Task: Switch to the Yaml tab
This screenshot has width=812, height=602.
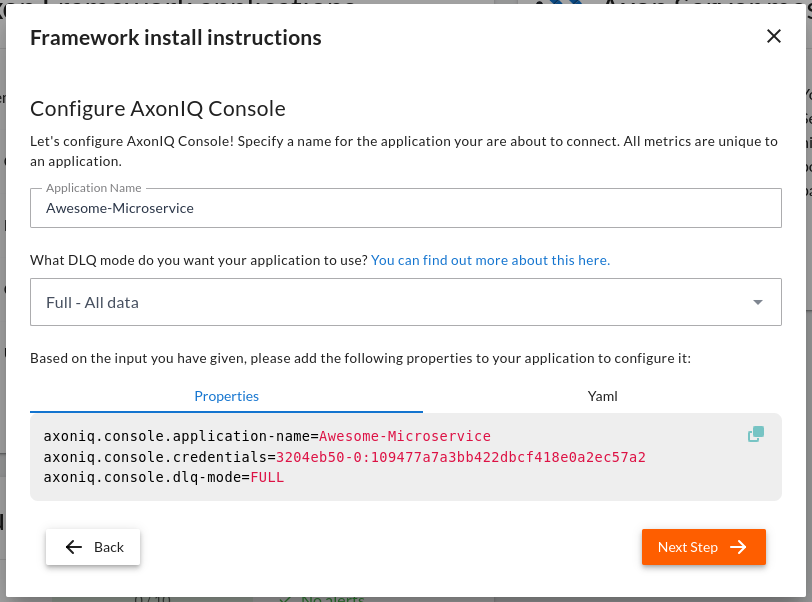Action: [x=602, y=396]
